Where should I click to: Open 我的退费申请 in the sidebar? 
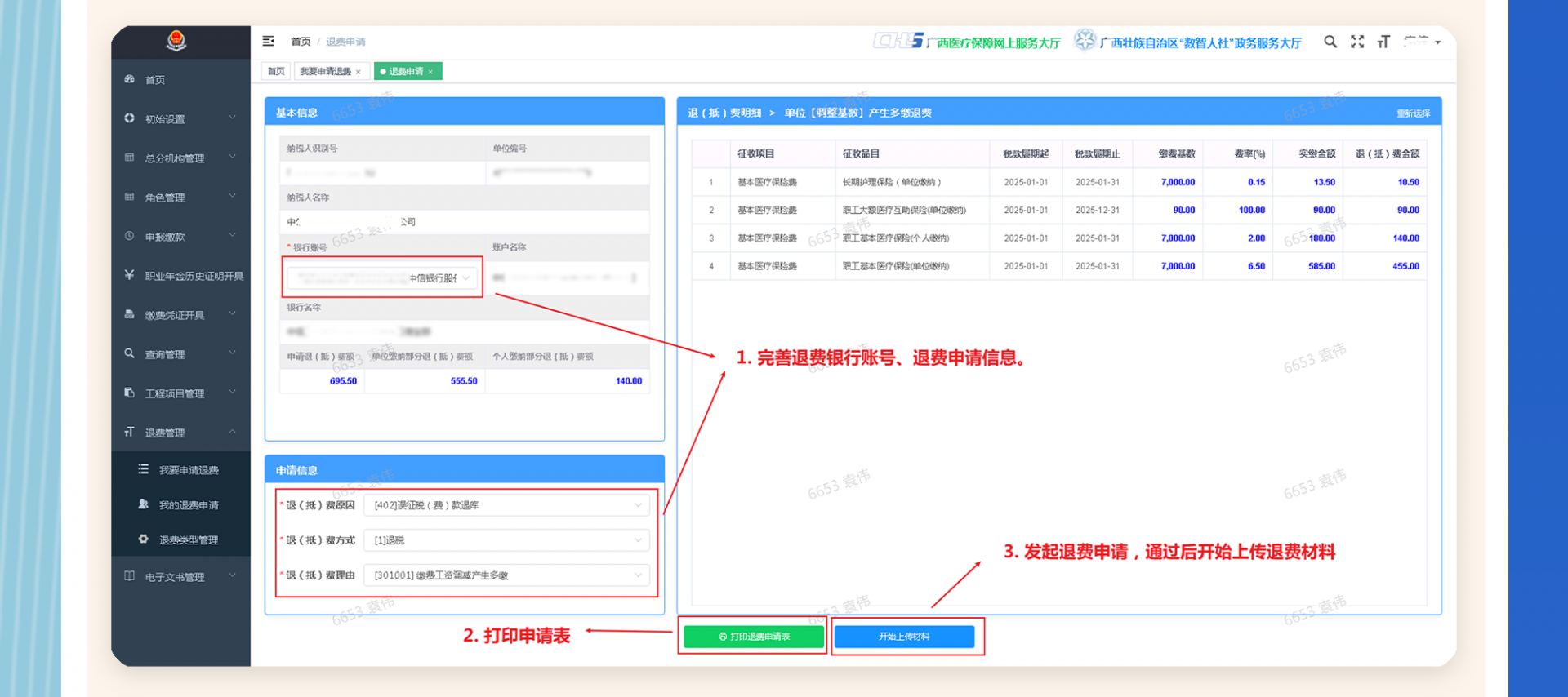pos(188,505)
